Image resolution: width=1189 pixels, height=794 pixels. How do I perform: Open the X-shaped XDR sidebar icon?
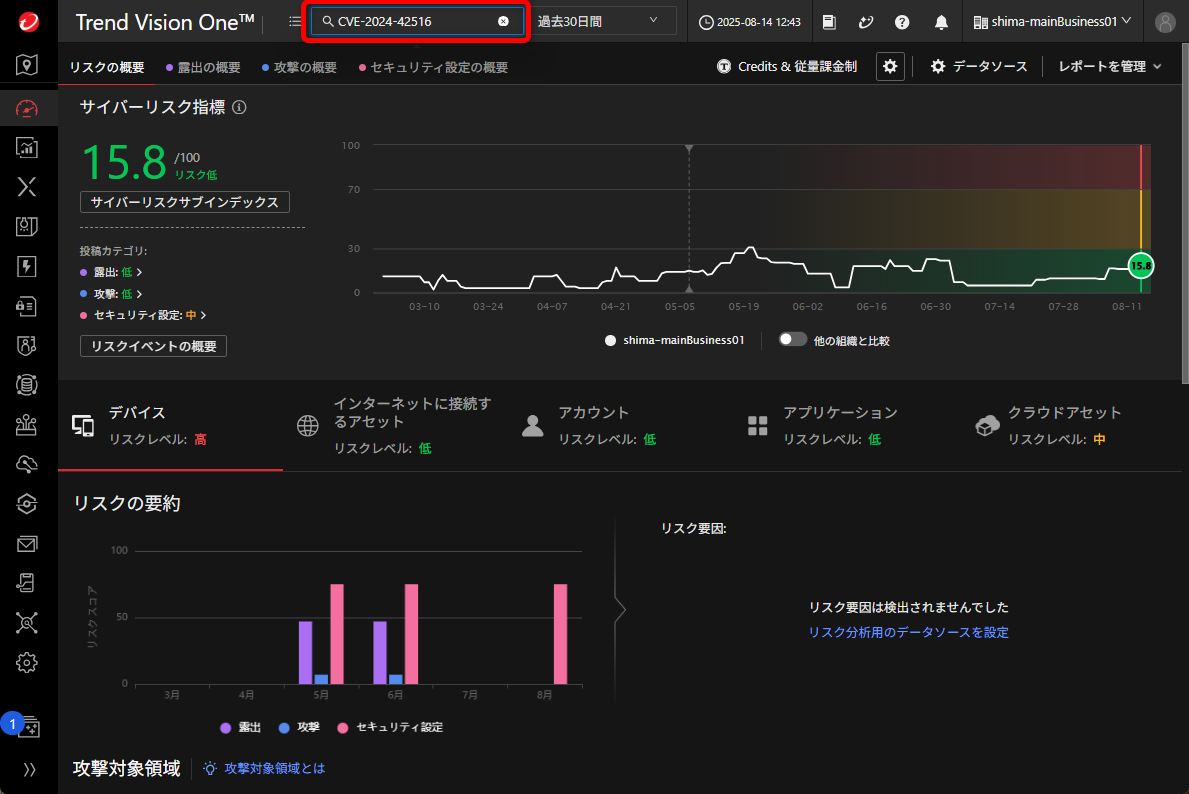tap(27, 187)
